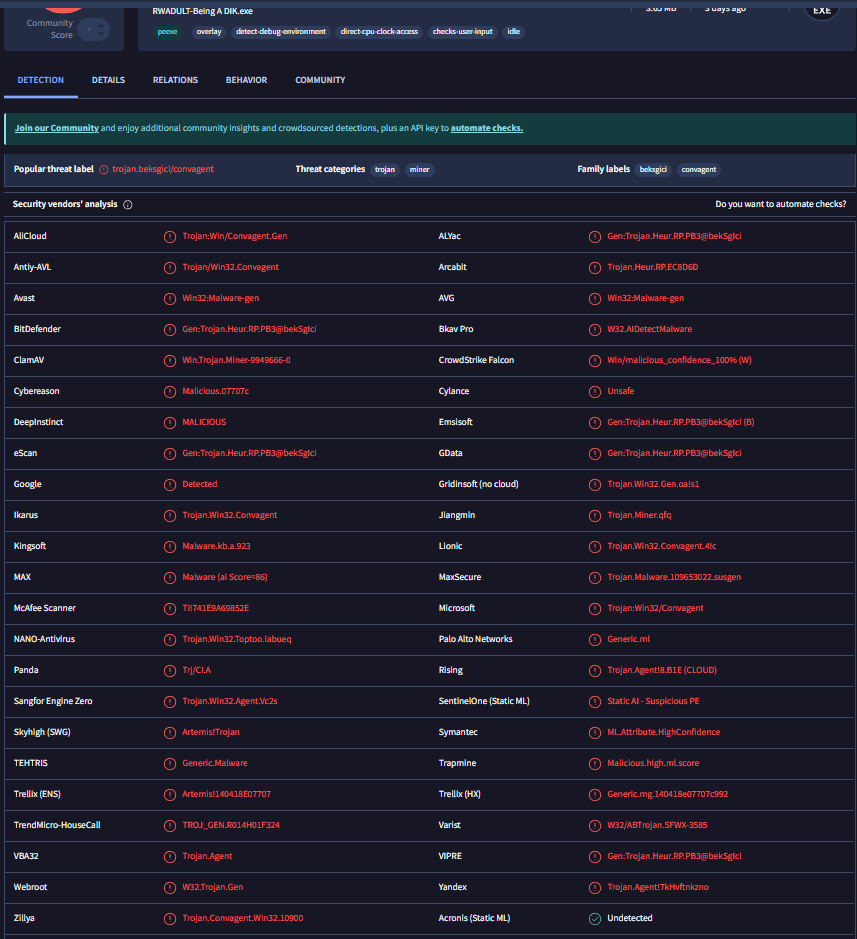Select the Trojan:Win32/Convagent Microsoft result
The image size is (857, 939).
click(x=655, y=608)
